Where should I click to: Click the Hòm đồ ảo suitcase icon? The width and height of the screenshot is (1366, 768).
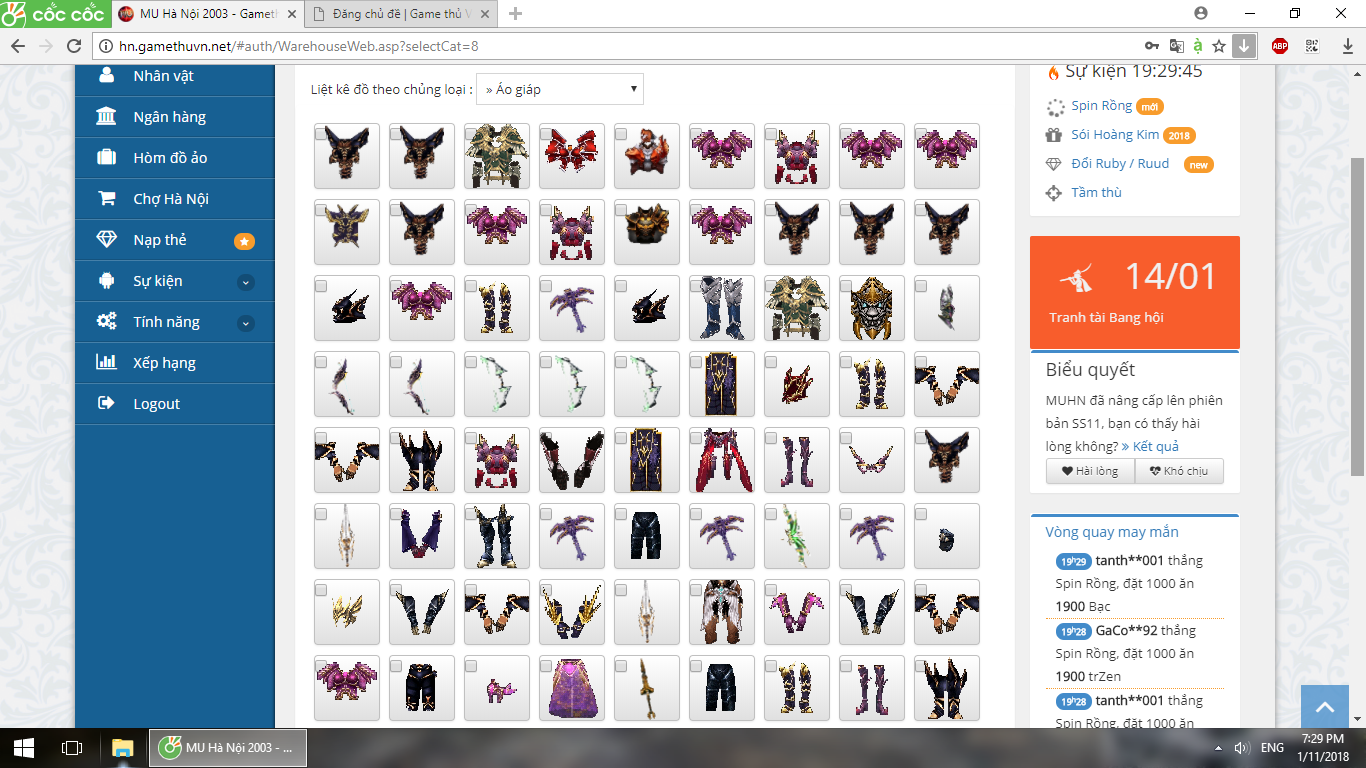click(106, 158)
